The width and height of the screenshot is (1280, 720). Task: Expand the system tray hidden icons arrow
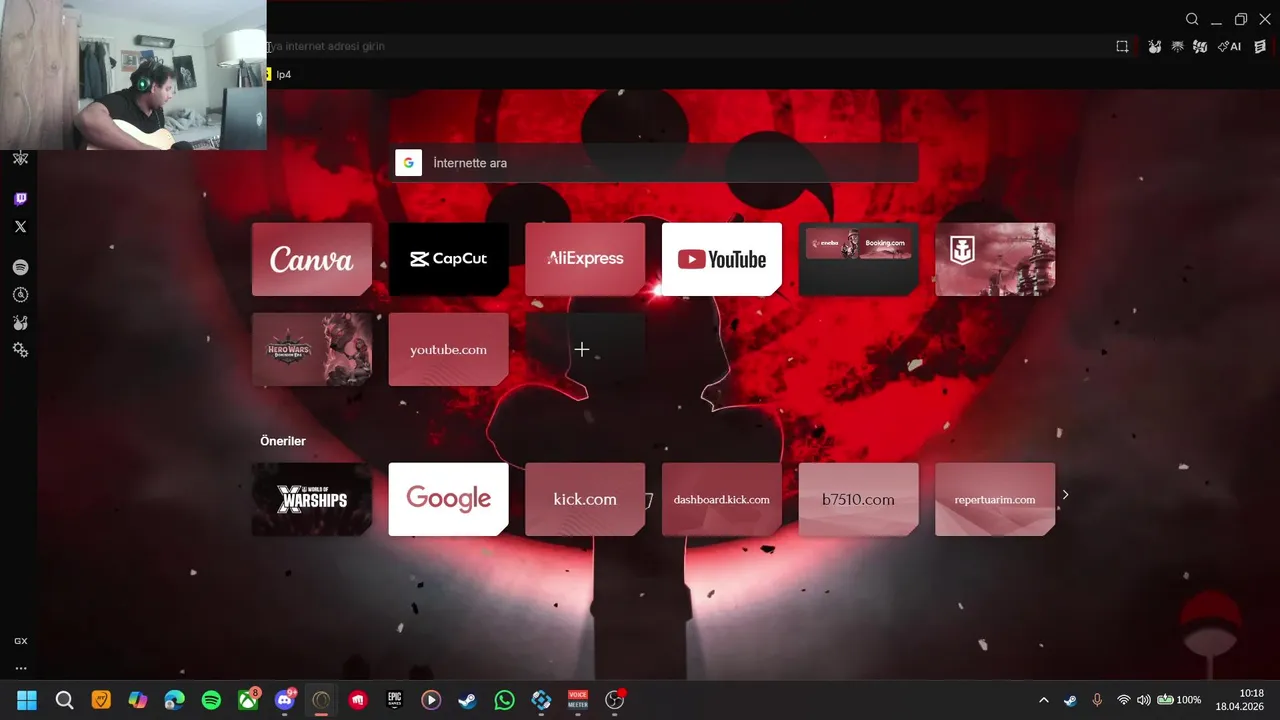(x=1044, y=700)
